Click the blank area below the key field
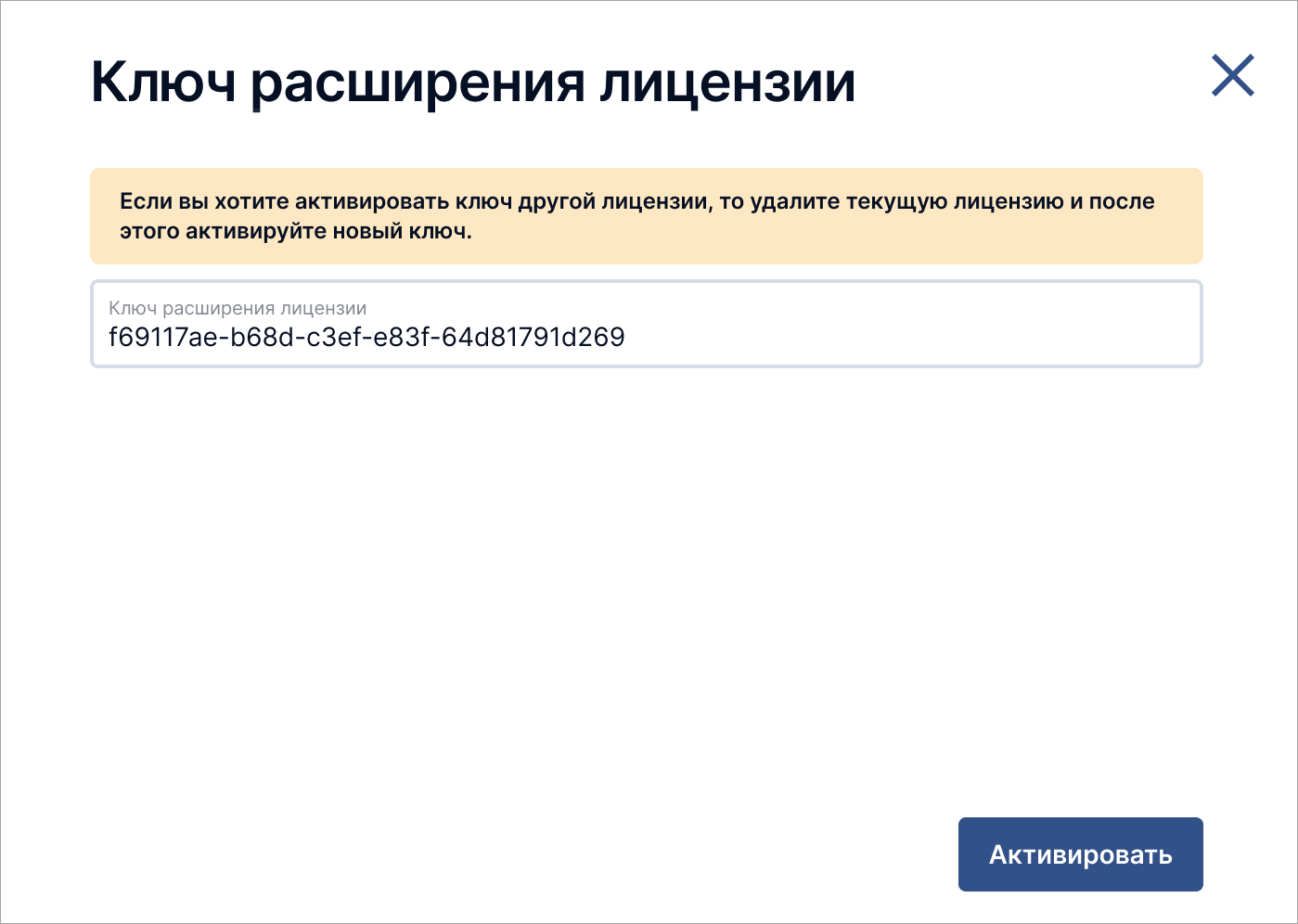This screenshot has width=1298, height=924. pyautogui.click(x=647, y=584)
